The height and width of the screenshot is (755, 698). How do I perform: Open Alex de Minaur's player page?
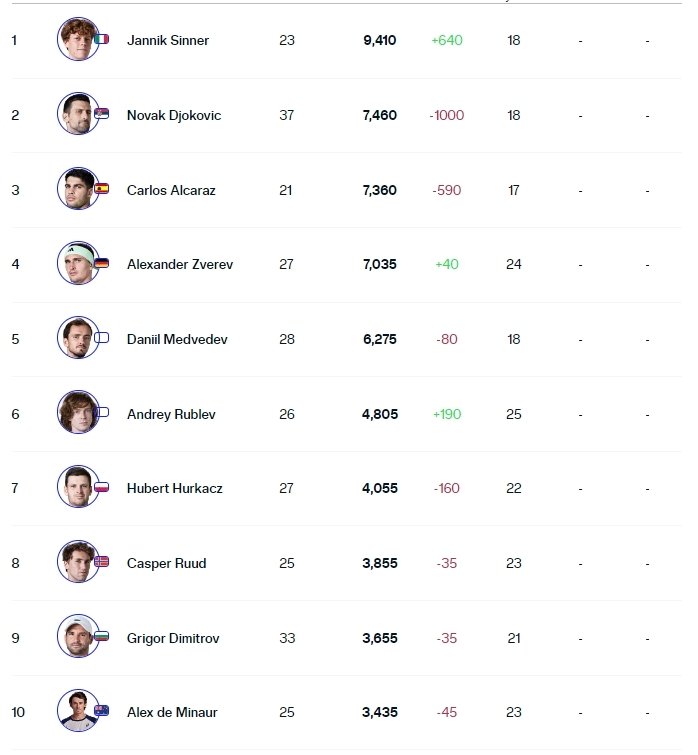pos(172,713)
